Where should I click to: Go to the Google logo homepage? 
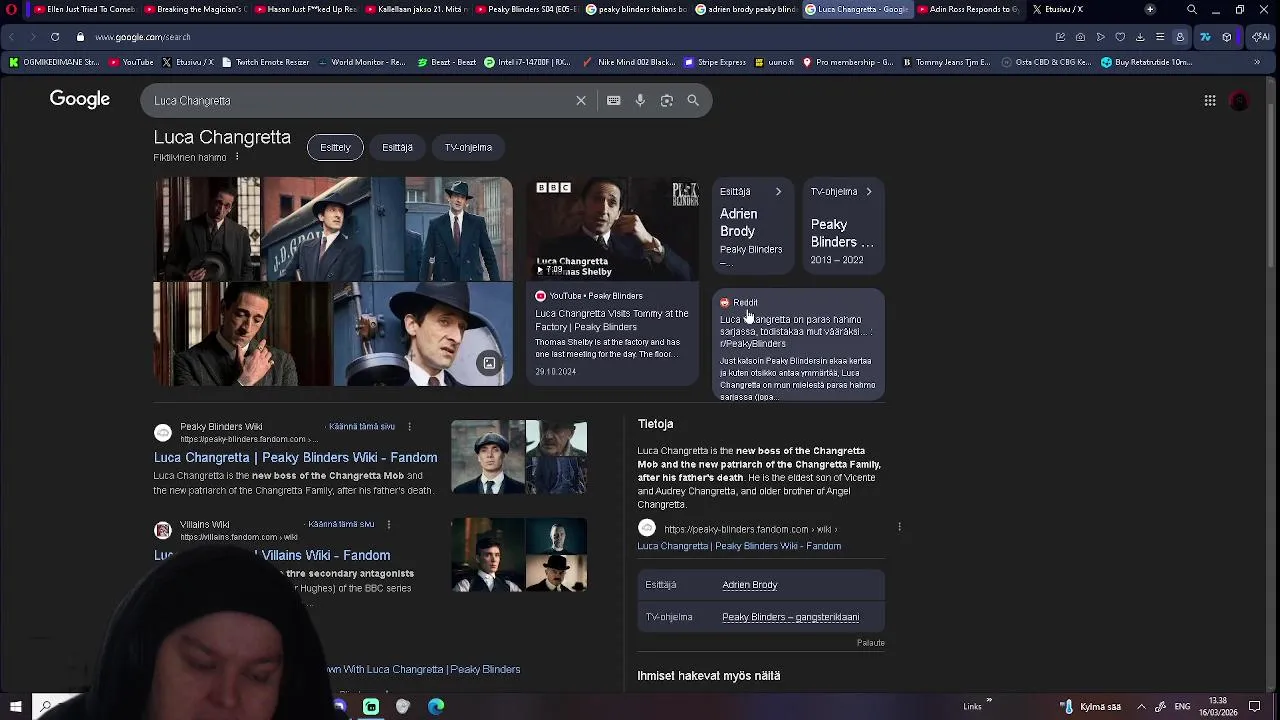pyautogui.click(x=80, y=99)
